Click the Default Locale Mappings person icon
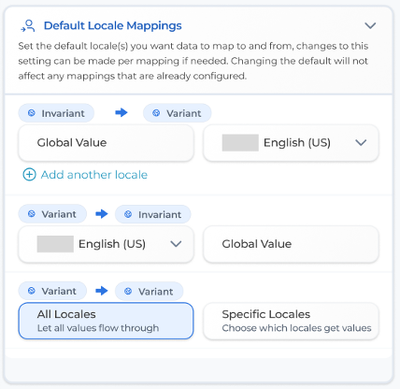 pos(28,26)
